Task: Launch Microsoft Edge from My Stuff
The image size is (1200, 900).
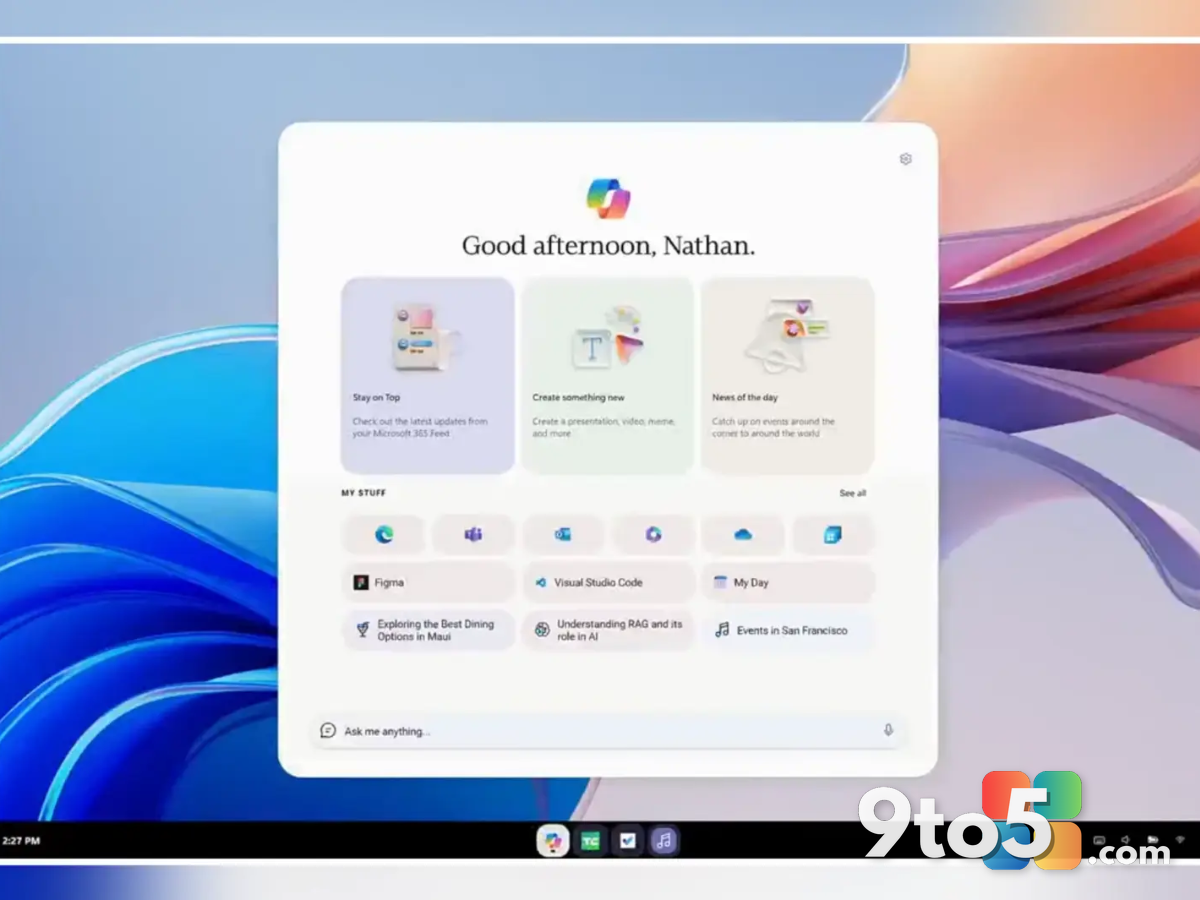Action: coord(384,535)
